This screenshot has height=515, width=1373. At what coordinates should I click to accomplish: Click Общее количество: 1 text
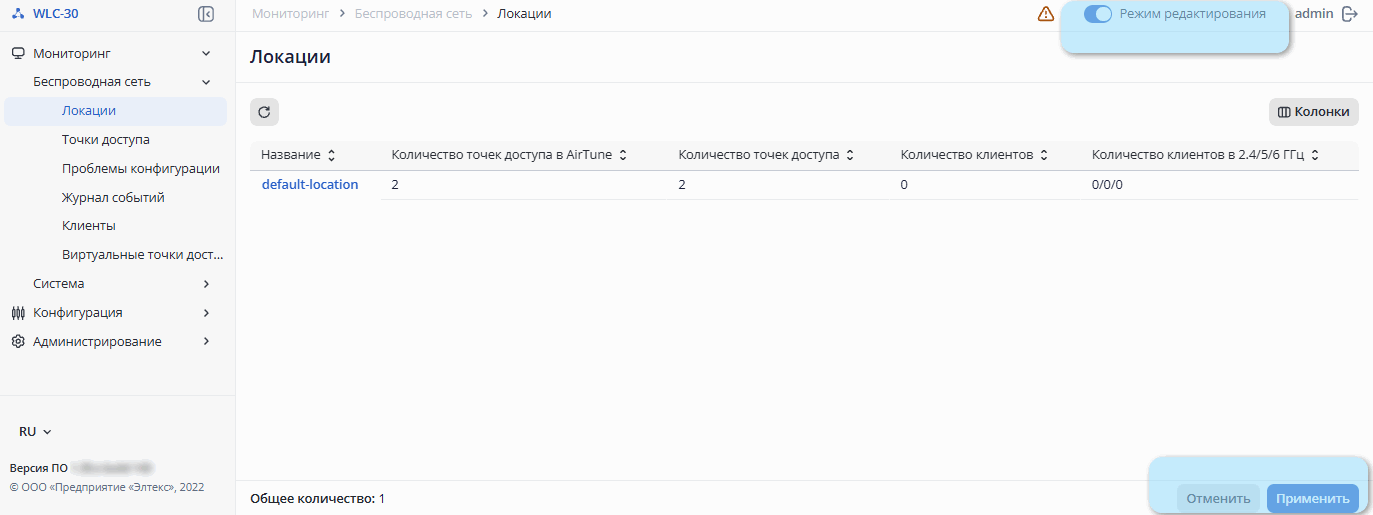(317, 498)
